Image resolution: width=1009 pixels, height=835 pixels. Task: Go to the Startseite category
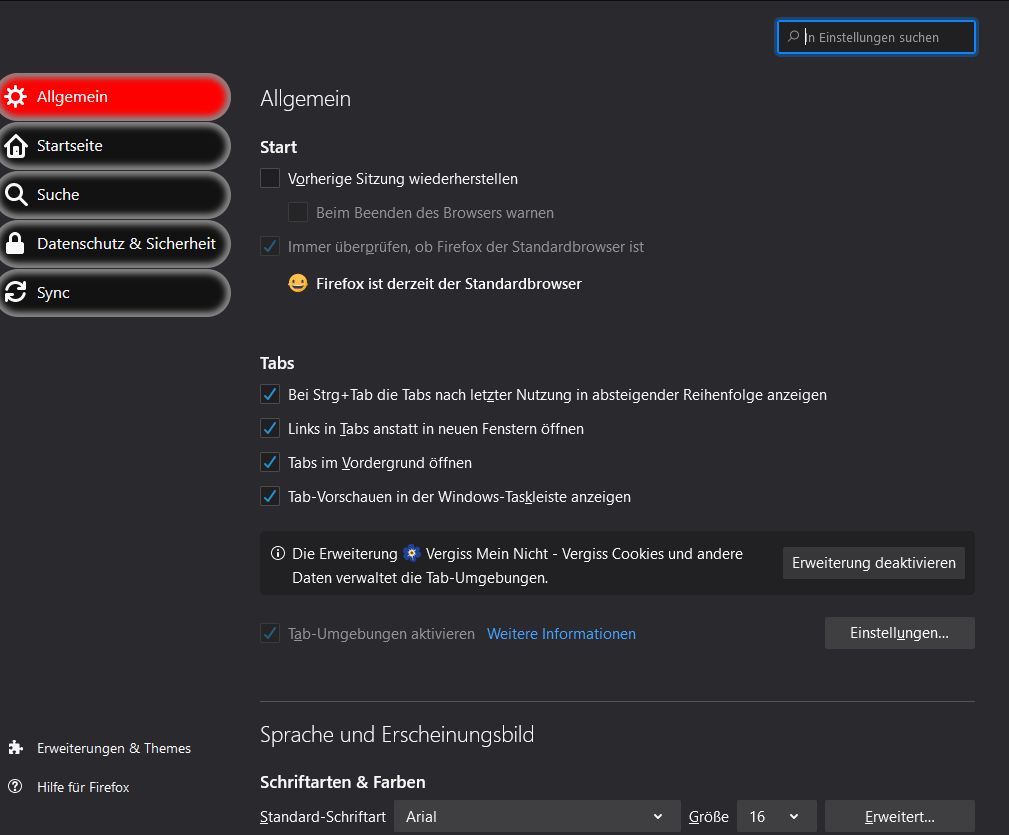tap(115, 146)
